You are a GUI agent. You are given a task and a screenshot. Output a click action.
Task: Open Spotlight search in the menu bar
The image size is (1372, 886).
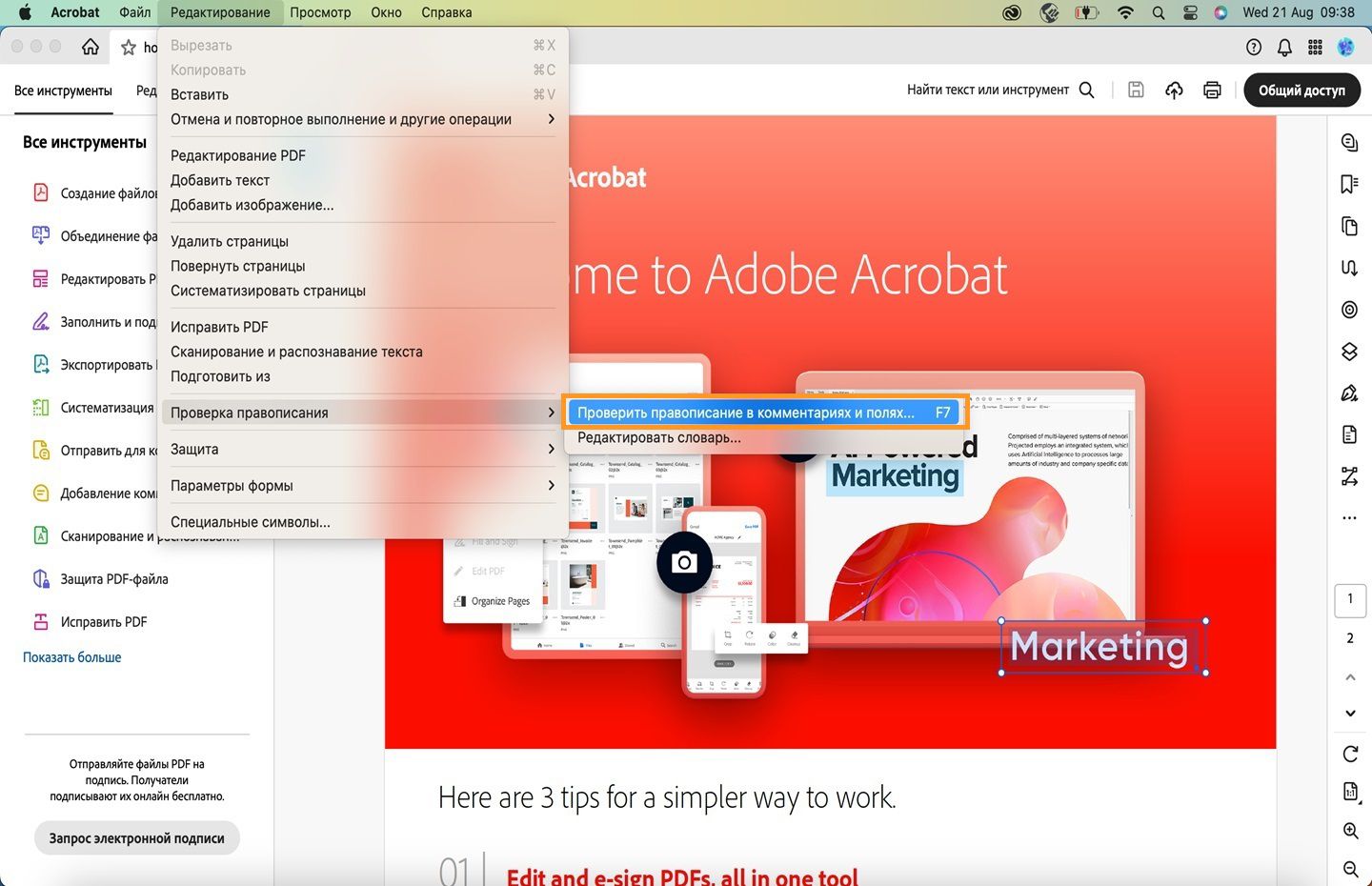[1158, 12]
